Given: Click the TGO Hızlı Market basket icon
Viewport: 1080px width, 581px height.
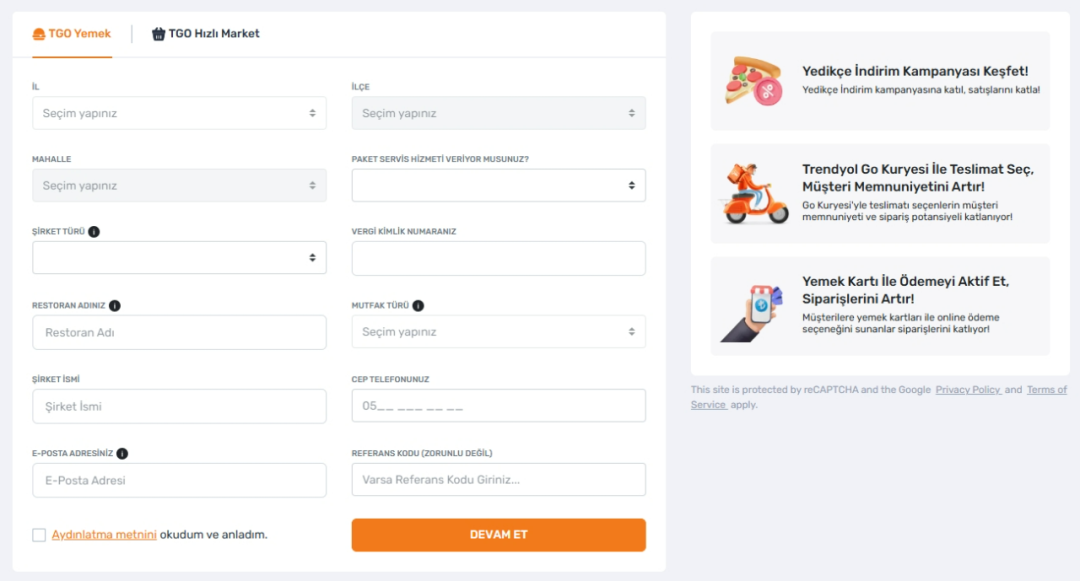Looking at the screenshot, I should (x=158, y=34).
